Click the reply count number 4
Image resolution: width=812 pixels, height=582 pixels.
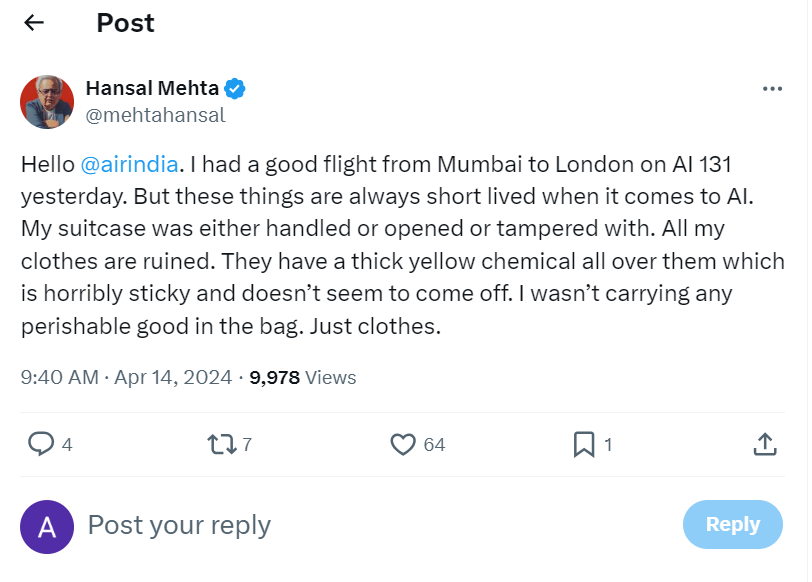click(67, 445)
